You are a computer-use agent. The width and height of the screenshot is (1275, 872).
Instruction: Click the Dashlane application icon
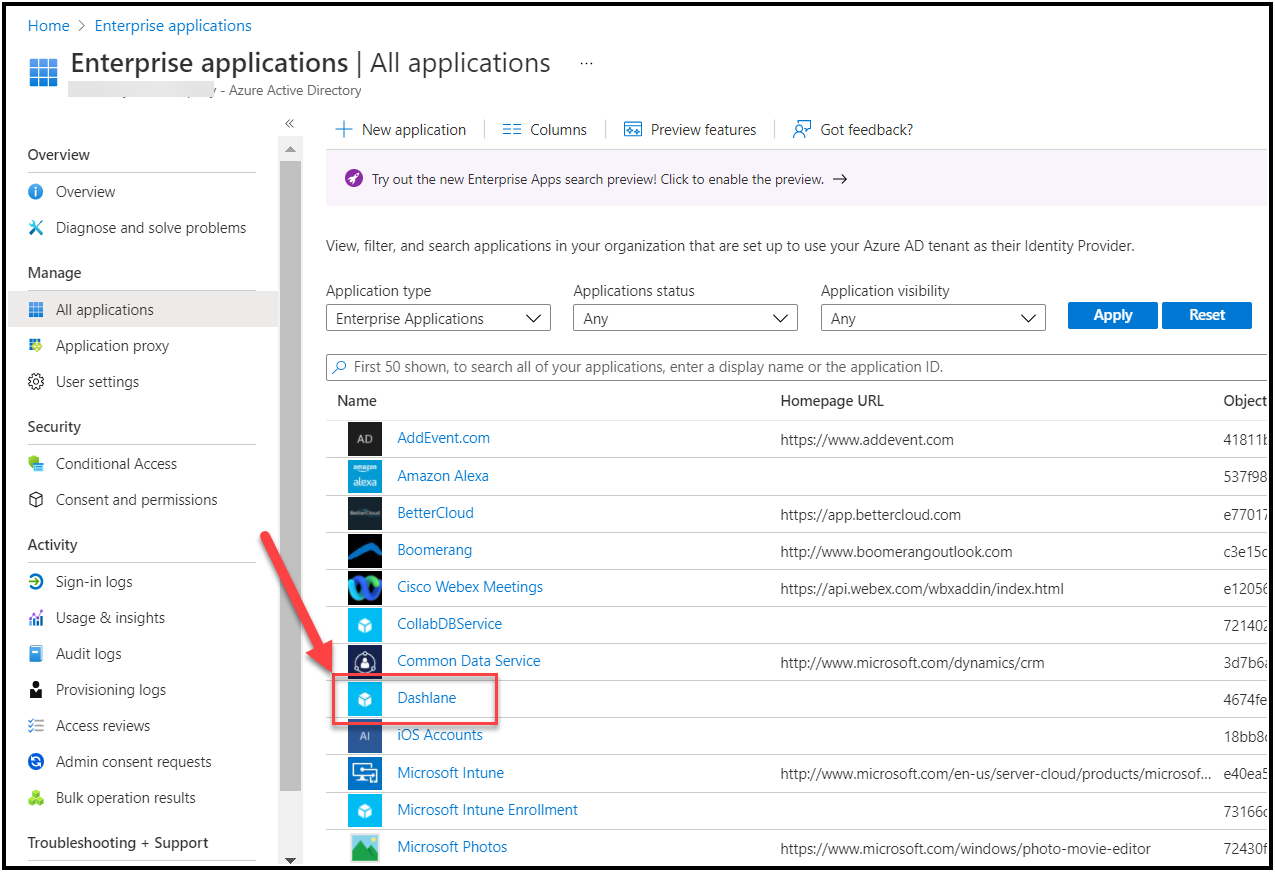365,699
